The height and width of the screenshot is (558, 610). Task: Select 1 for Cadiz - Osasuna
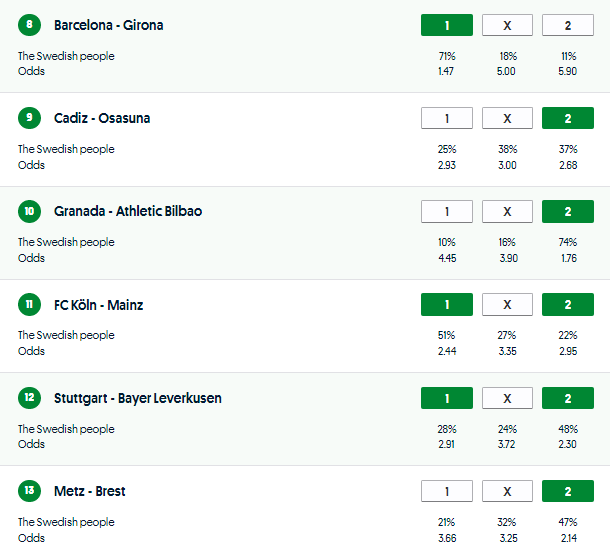pyautogui.click(x=447, y=118)
